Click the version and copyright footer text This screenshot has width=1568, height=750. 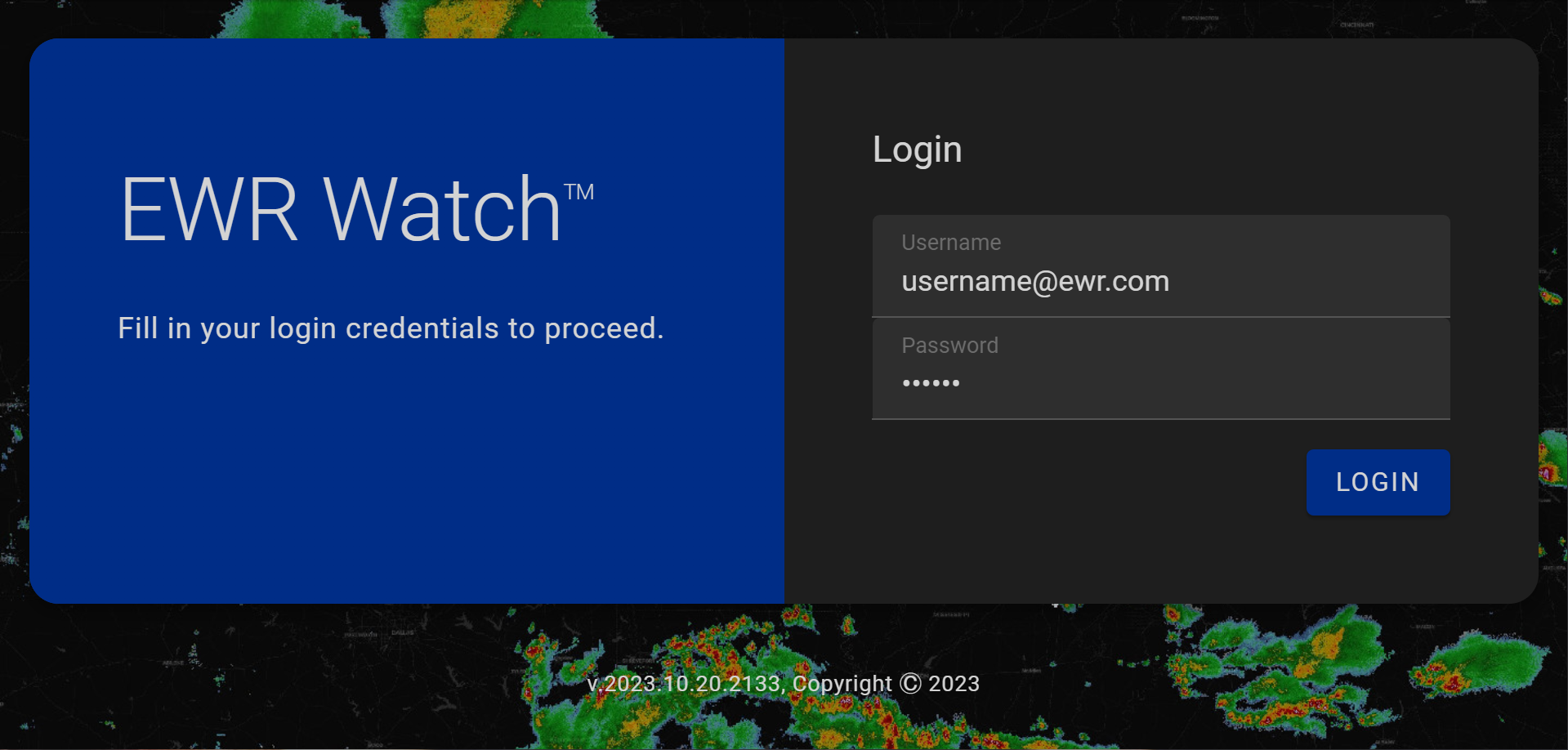pos(783,683)
